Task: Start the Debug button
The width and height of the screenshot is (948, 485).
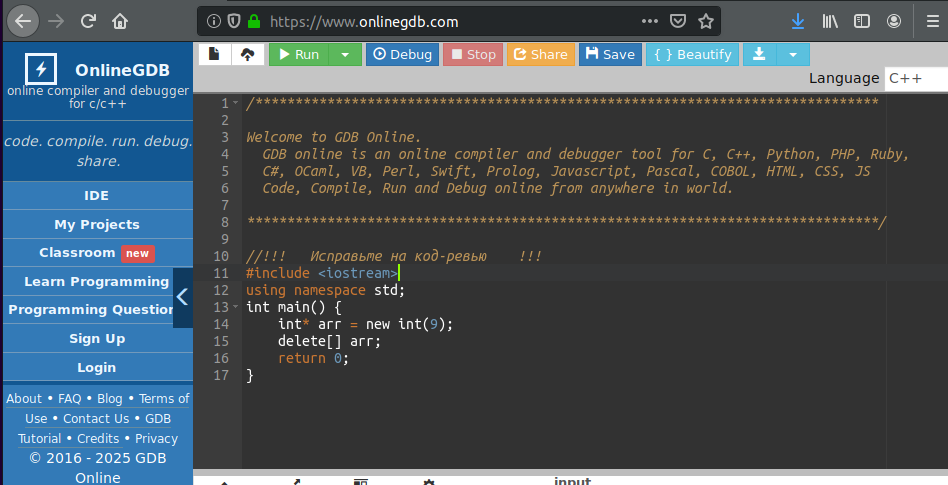Action: tap(403, 54)
